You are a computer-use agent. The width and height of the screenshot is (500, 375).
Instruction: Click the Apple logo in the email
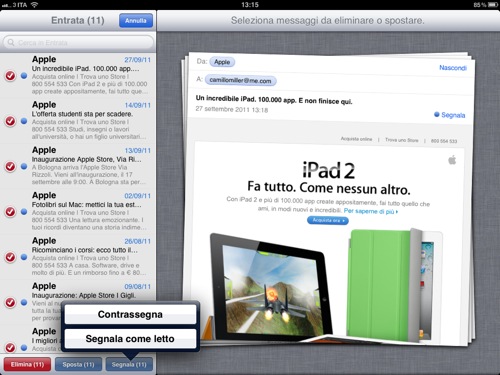coord(452,160)
